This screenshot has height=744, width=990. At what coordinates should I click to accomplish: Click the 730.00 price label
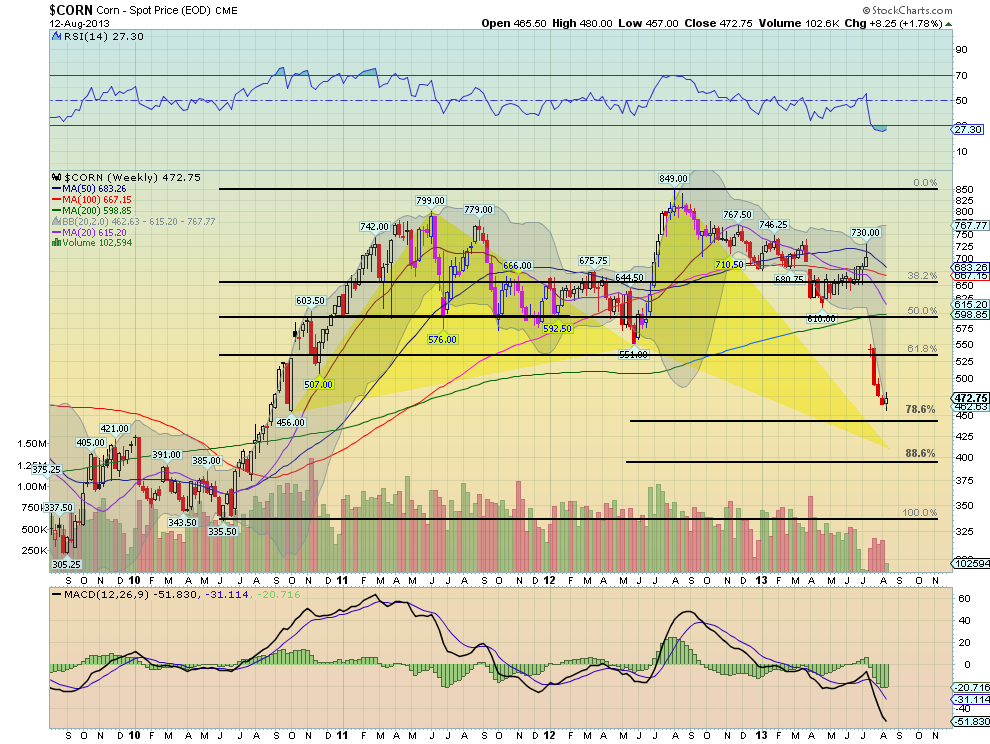coord(865,232)
